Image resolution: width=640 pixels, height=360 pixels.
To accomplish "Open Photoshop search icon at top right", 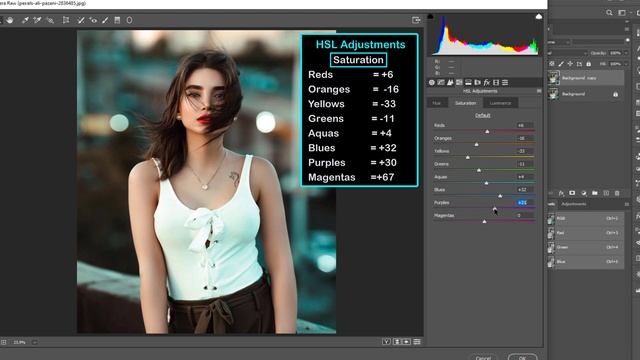I will pos(609,13).
